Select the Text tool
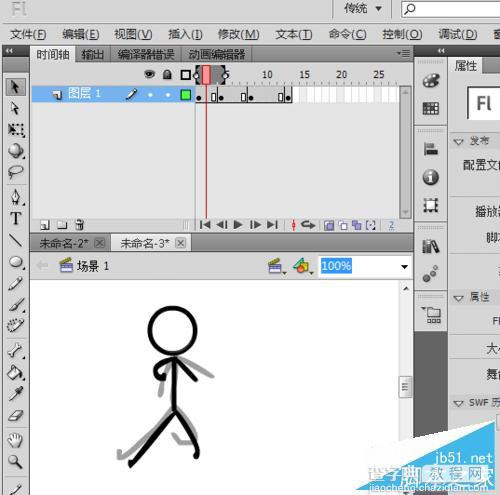The width and height of the screenshot is (500, 495). (x=16, y=219)
